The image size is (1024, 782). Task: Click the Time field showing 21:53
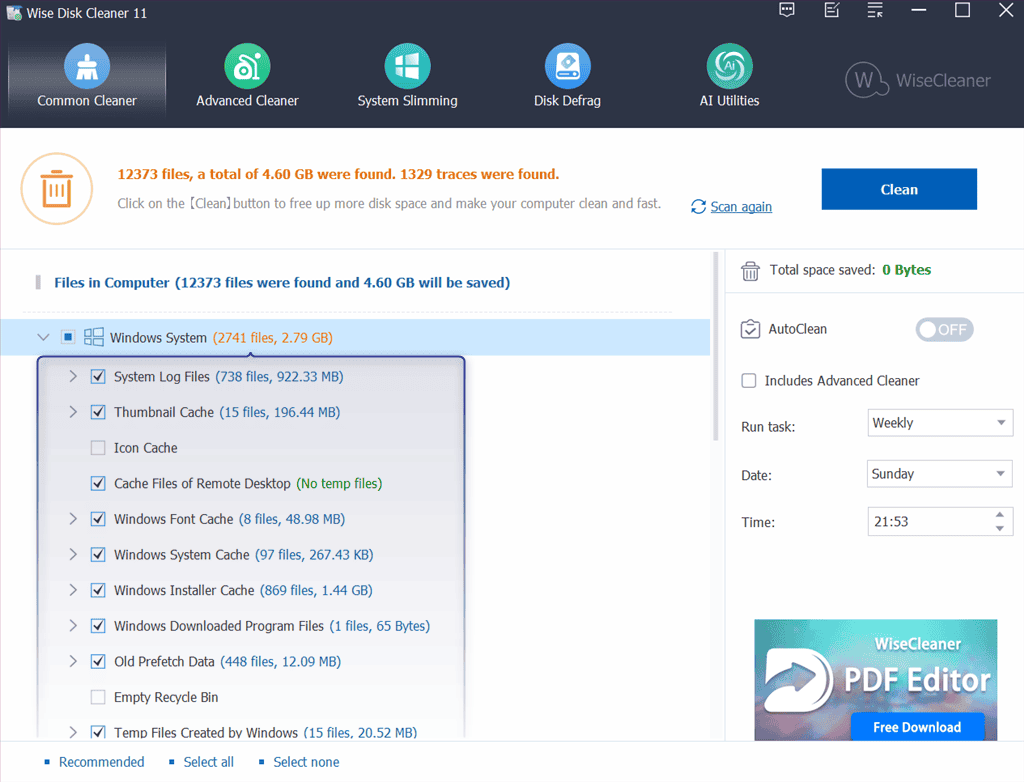tap(925, 522)
